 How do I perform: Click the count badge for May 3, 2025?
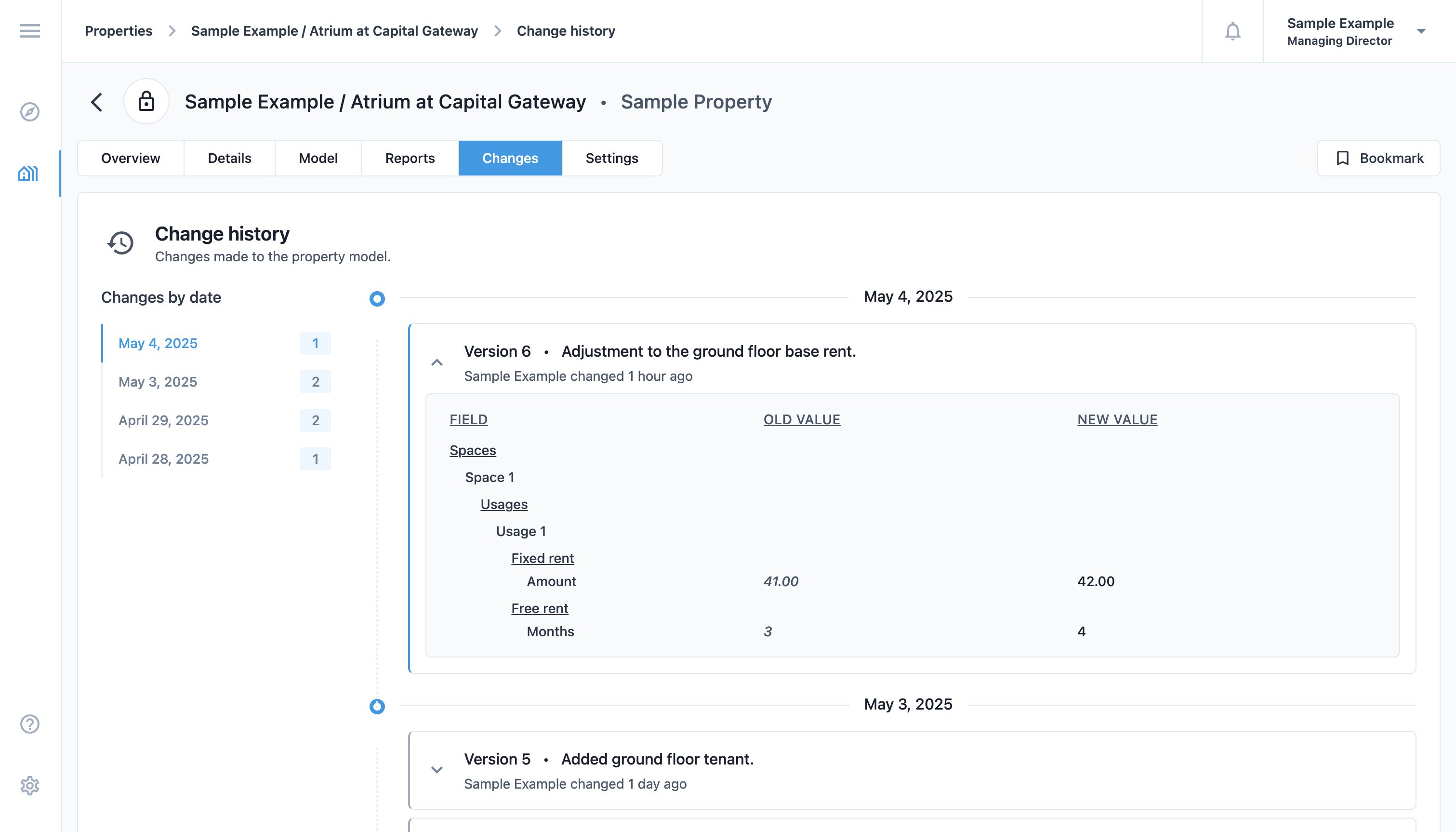pos(315,382)
